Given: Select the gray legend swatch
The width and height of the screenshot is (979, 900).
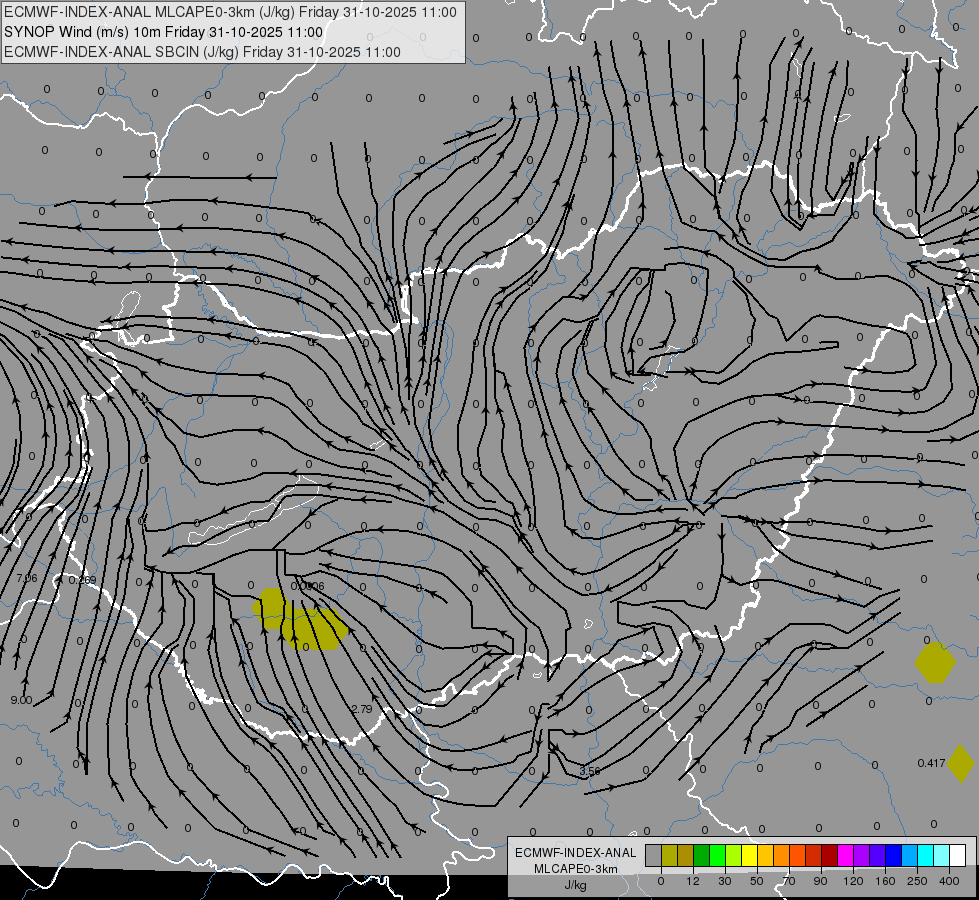Looking at the screenshot, I should tap(653, 856).
